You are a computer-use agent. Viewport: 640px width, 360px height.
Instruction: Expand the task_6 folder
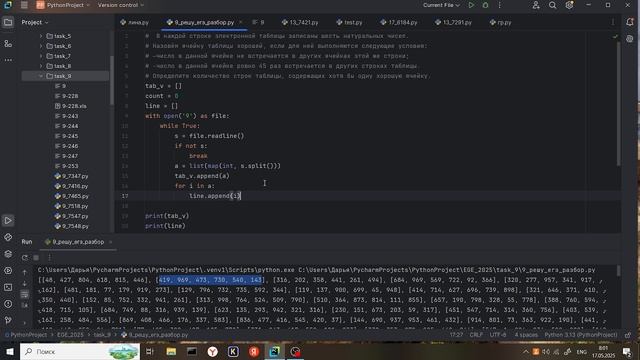[41, 46]
